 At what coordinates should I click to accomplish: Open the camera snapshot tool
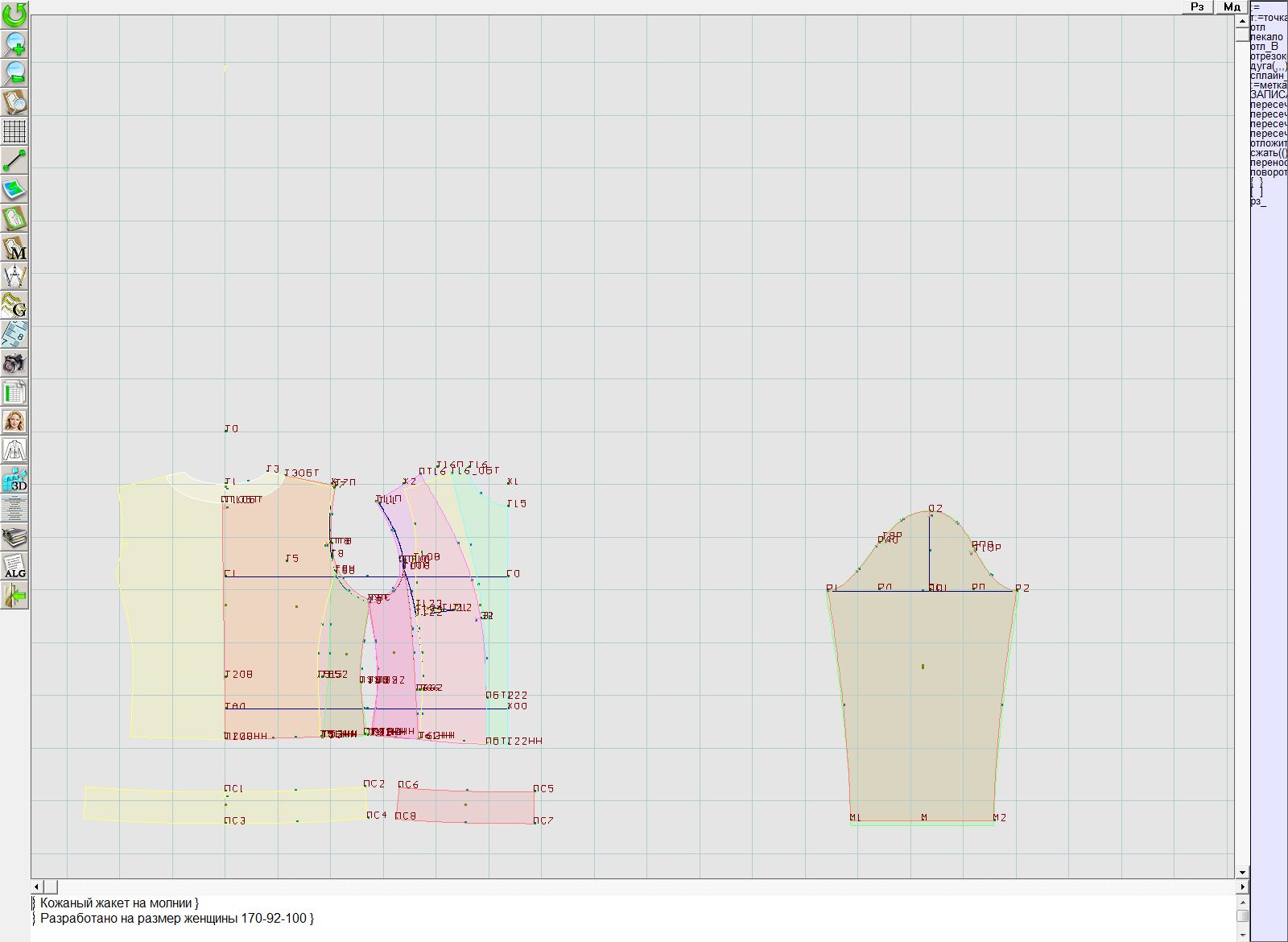click(x=14, y=363)
